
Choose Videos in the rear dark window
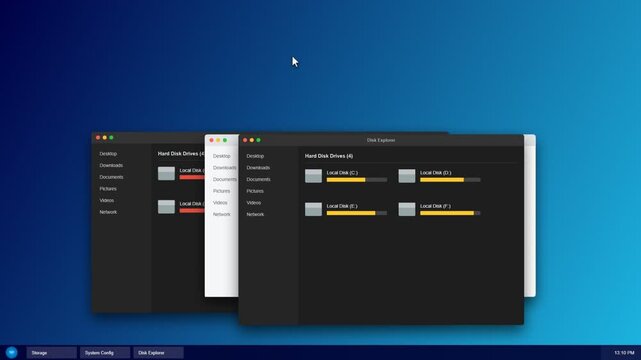tap(107, 200)
